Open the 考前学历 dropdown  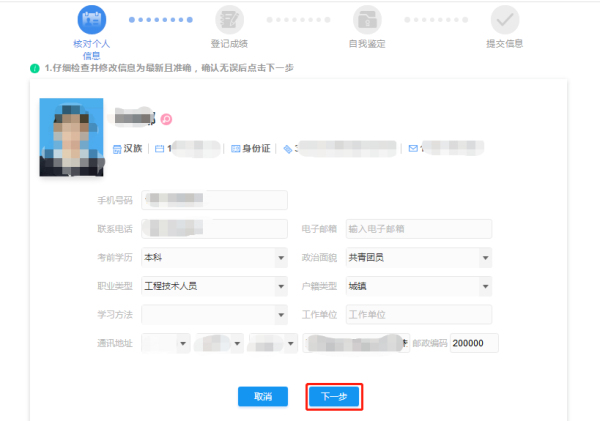pos(214,257)
